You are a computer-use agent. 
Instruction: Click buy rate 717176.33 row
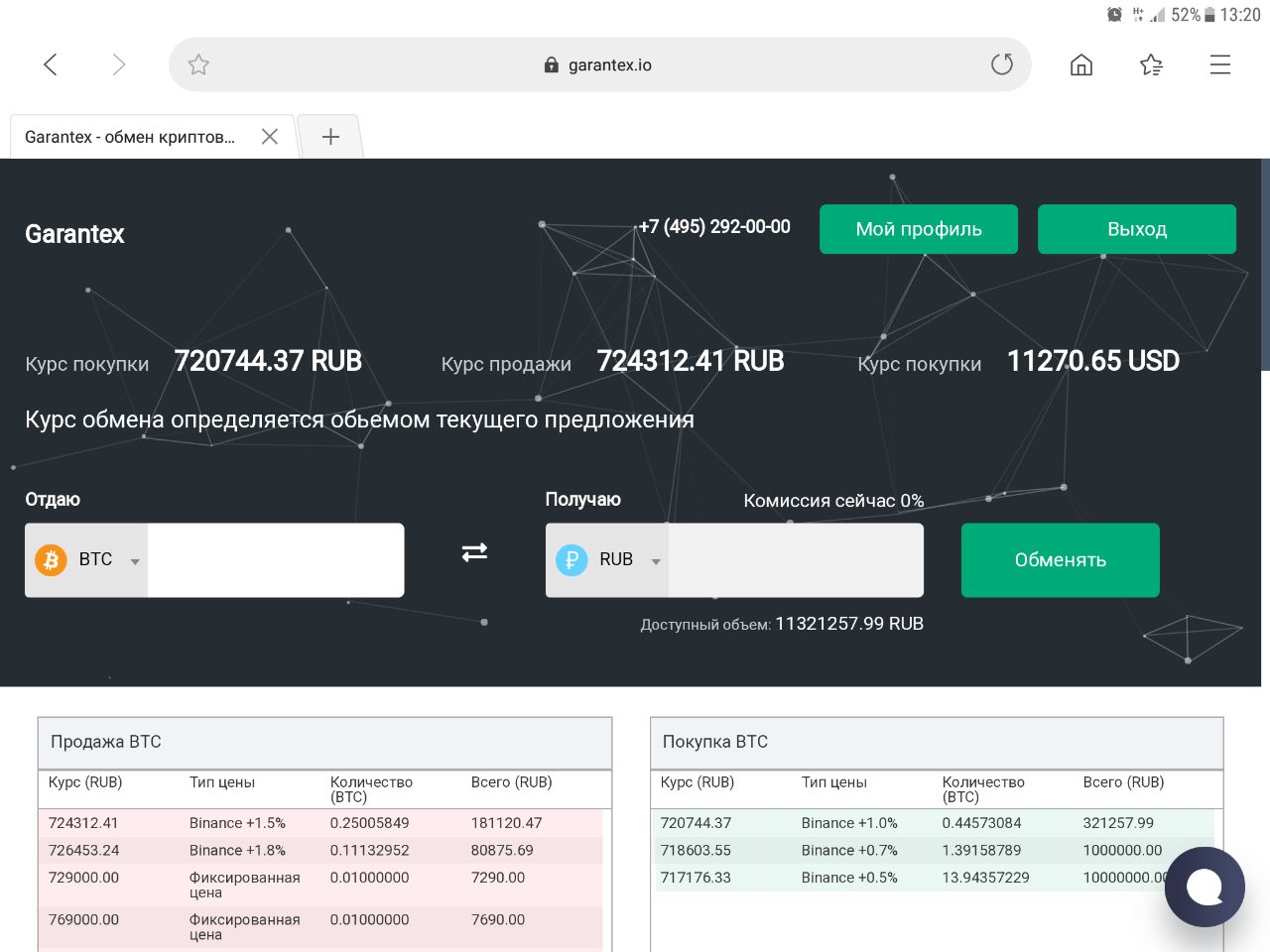(935, 878)
